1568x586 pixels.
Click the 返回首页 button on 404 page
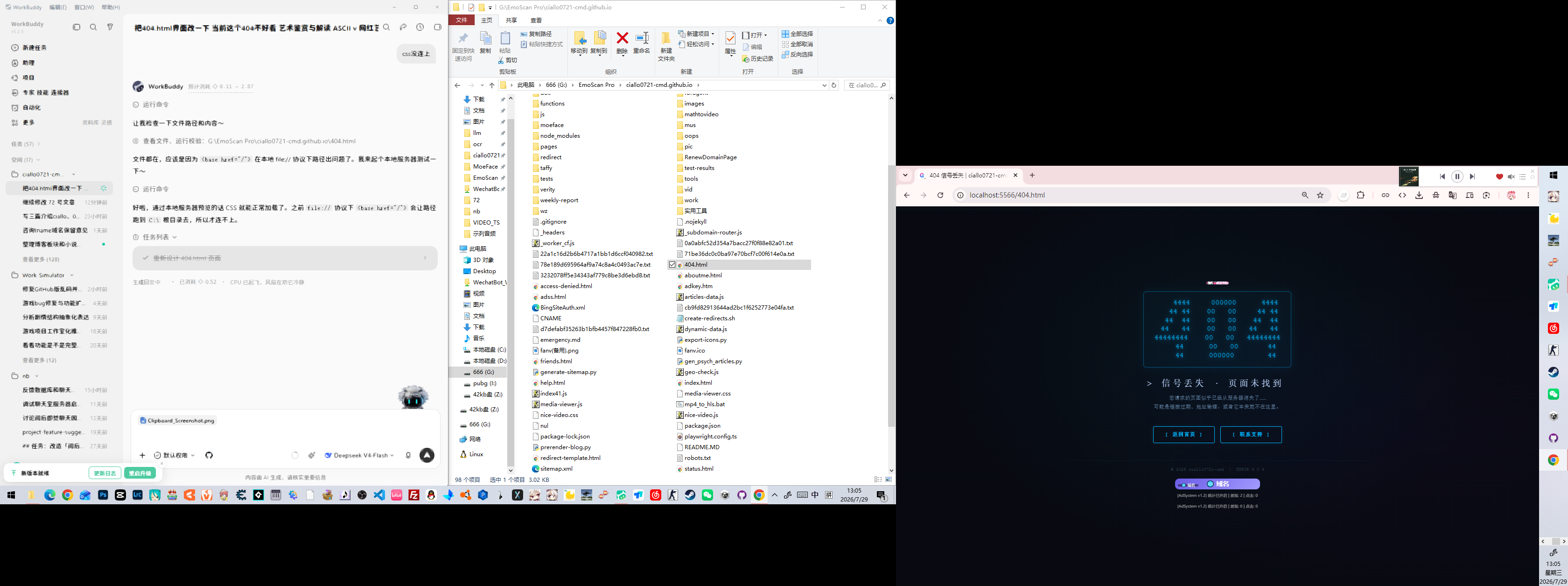1183,434
